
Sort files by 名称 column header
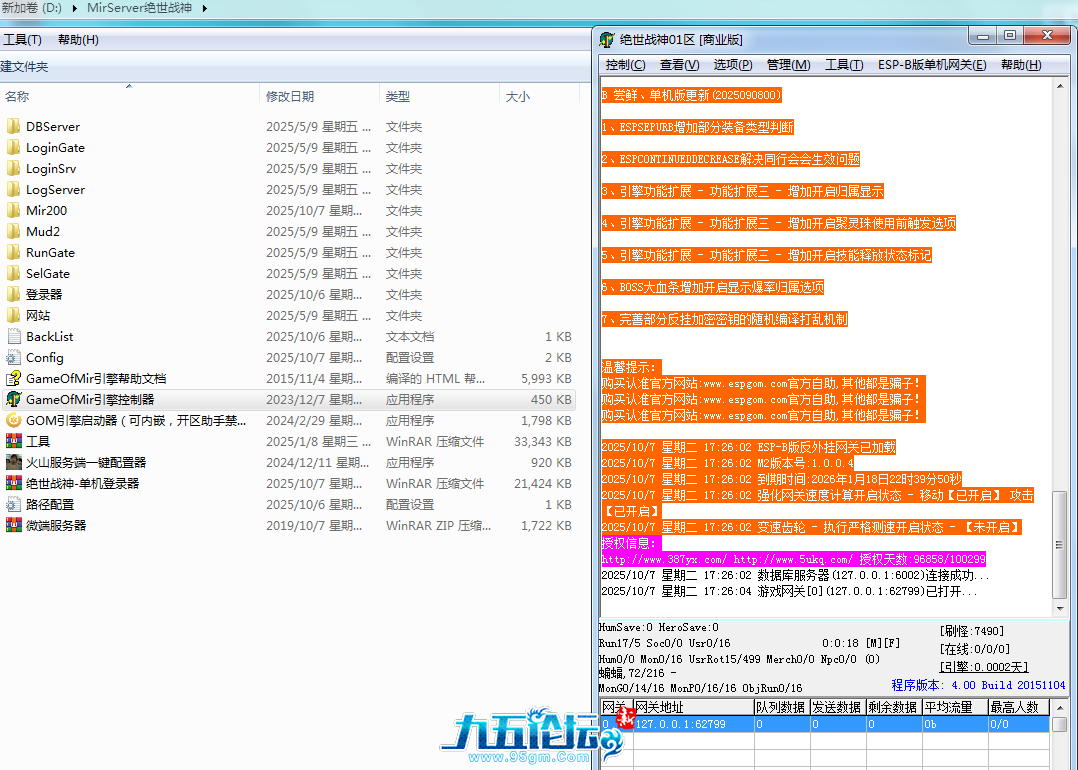pyautogui.click(x=17, y=97)
